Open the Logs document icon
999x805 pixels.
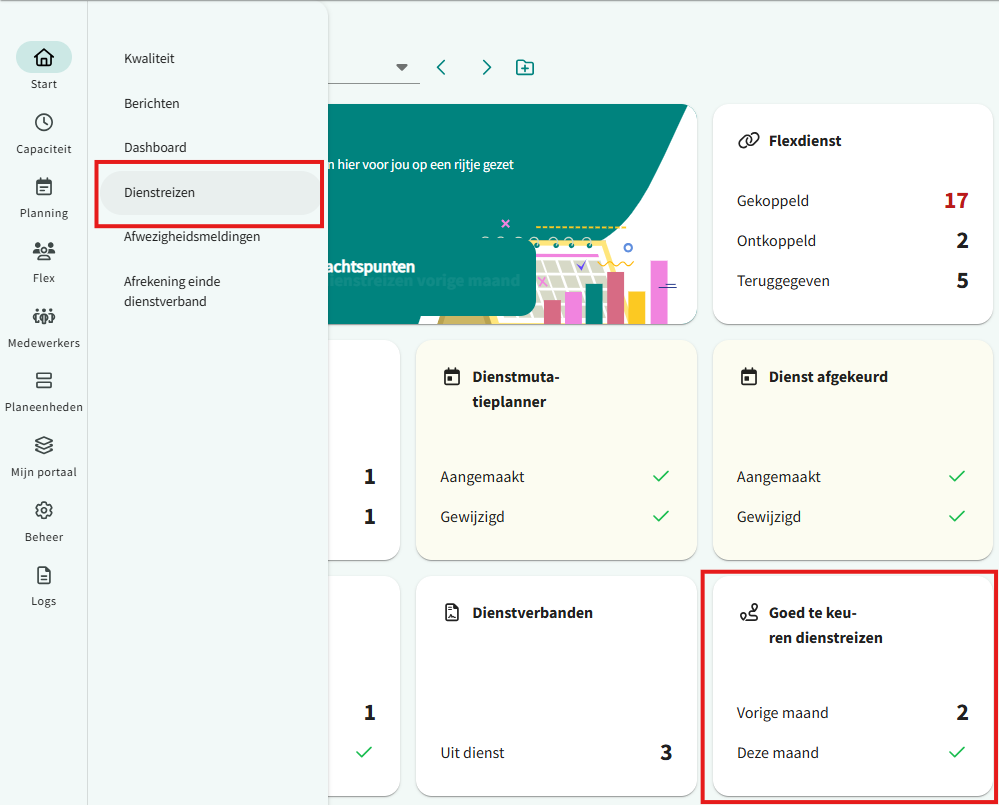[43, 575]
